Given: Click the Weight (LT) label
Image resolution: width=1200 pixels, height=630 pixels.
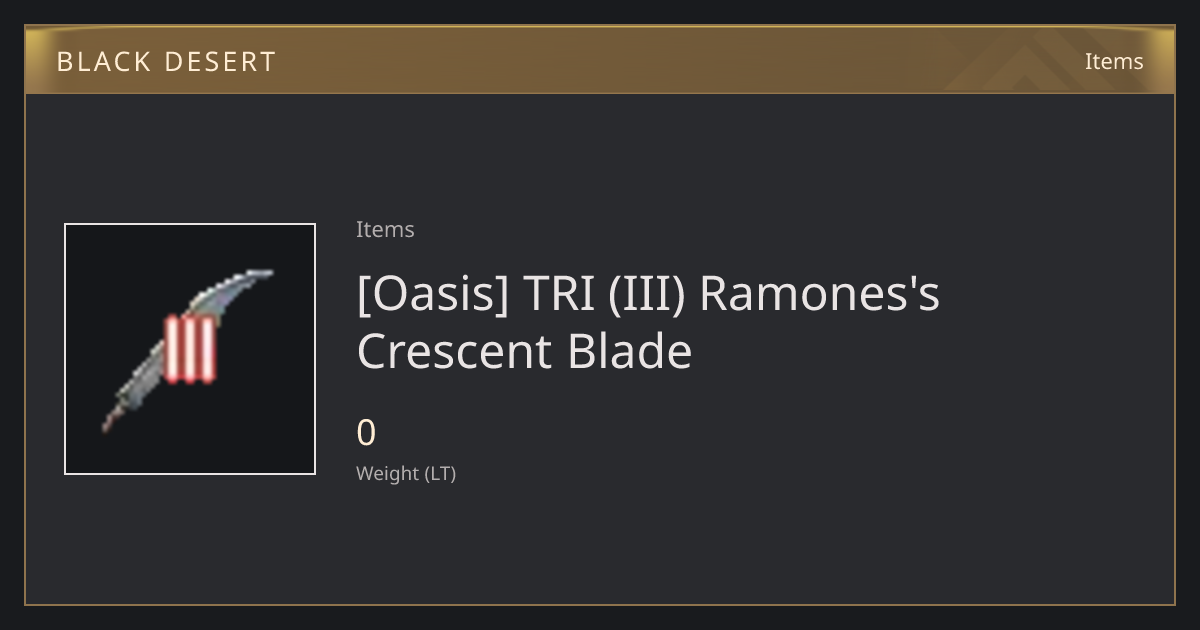Looking at the screenshot, I should [406, 474].
